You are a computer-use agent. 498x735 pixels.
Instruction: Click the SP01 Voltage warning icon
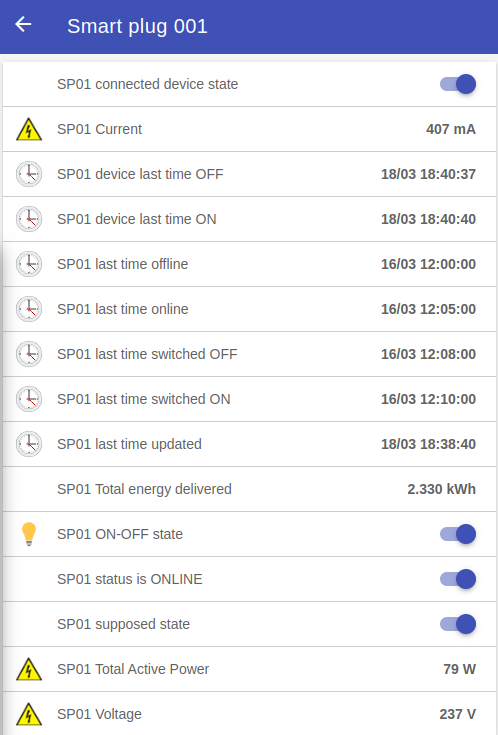coord(29,714)
